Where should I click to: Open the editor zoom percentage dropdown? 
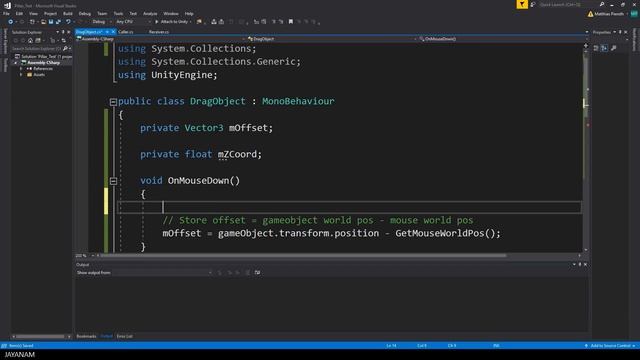(84, 256)
